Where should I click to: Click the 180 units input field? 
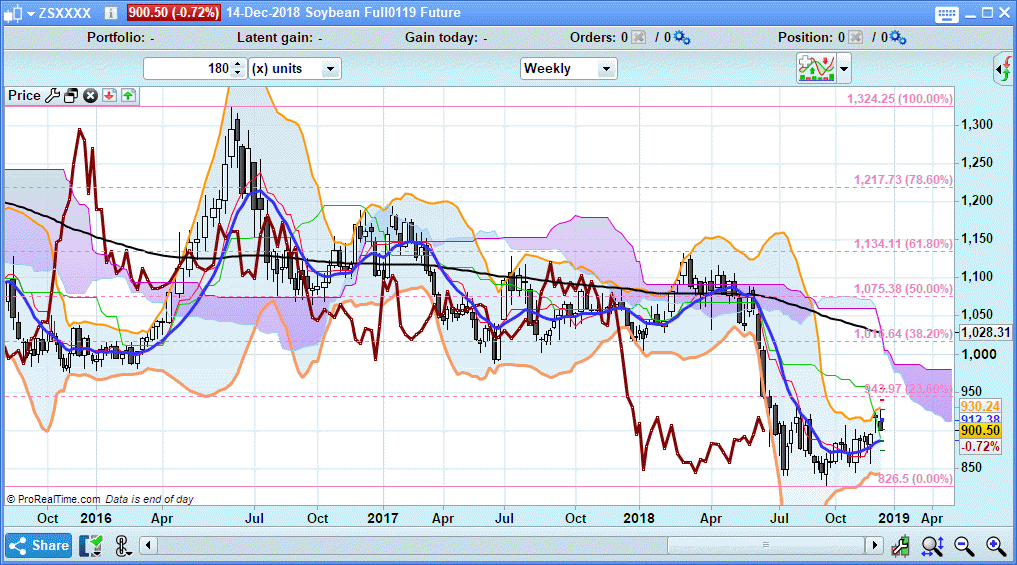click(187, 69)
